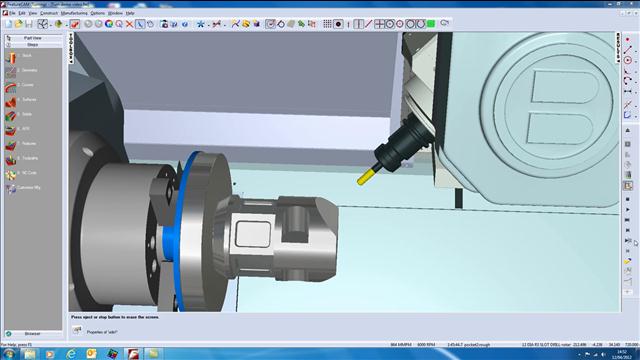Toggle the snap-to-point filled circle icon
This screenshot has width=640, height=360.
click(x=338, y=24)
